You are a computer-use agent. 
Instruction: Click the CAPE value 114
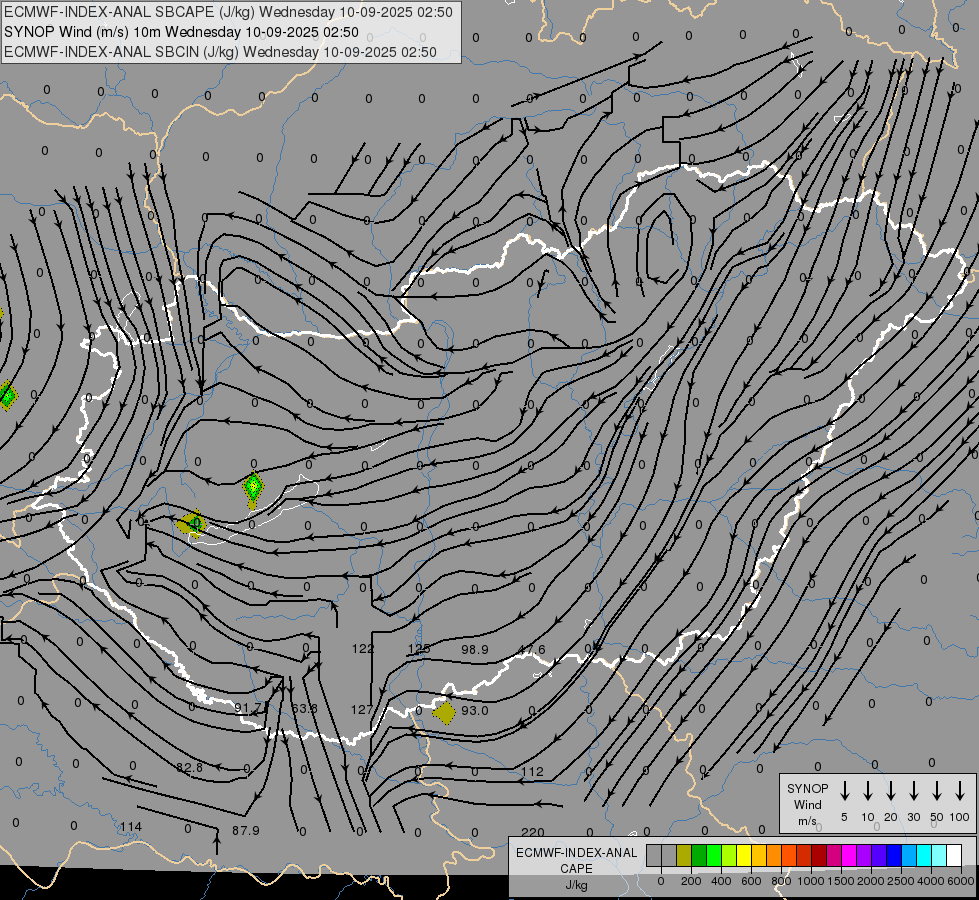(x=130, y=826)
